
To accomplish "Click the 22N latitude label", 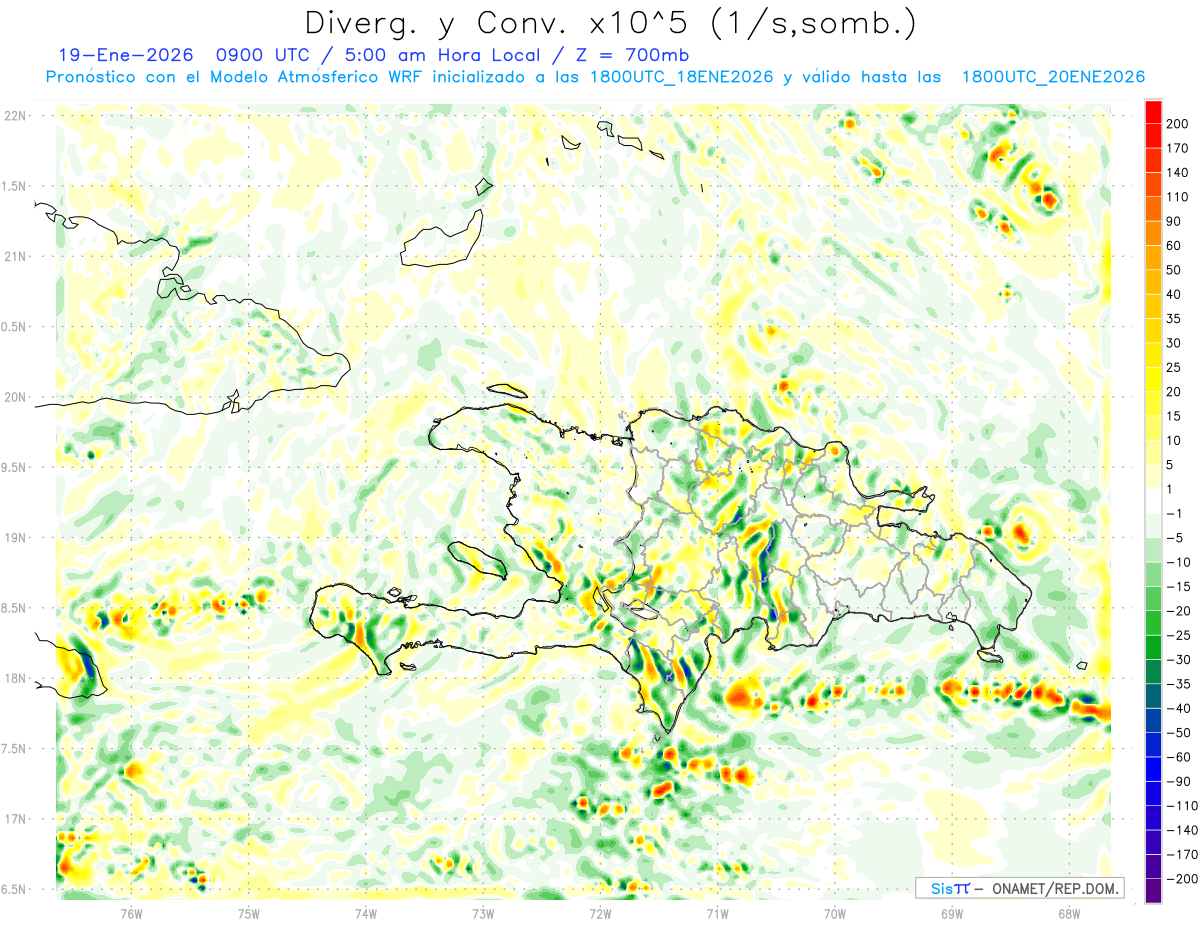I will click(13, 116).
